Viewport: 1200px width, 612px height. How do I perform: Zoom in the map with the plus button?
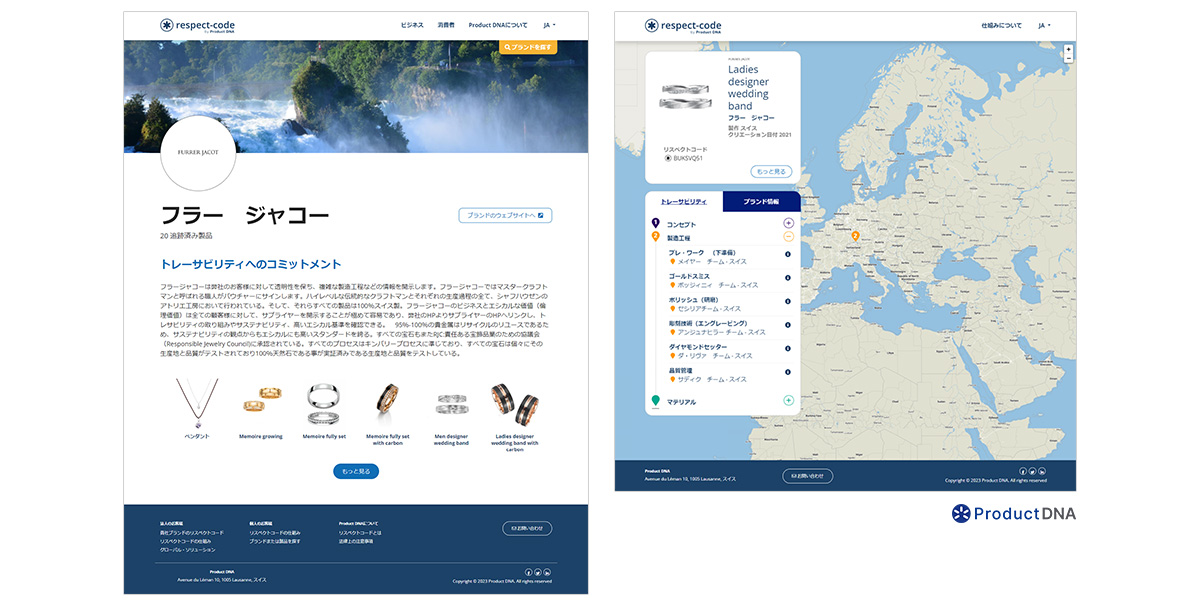click(x=1069, y=49)
